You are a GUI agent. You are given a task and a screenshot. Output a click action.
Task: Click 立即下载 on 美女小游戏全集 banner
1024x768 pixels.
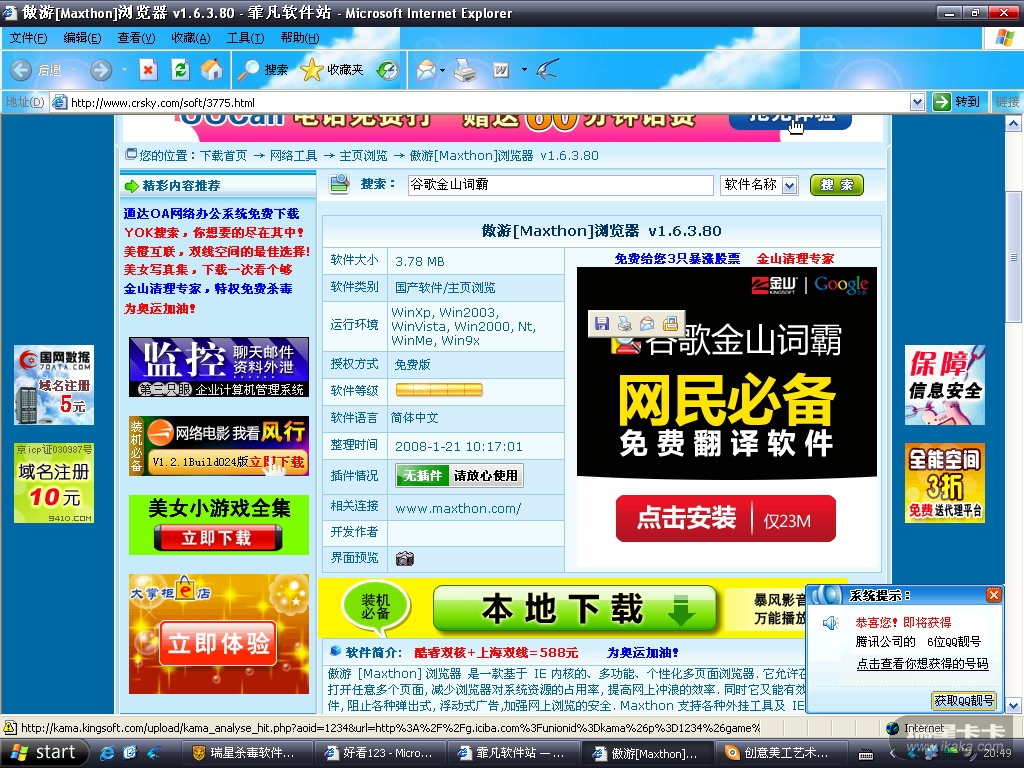pyautogui.click(x=218, y=538)
